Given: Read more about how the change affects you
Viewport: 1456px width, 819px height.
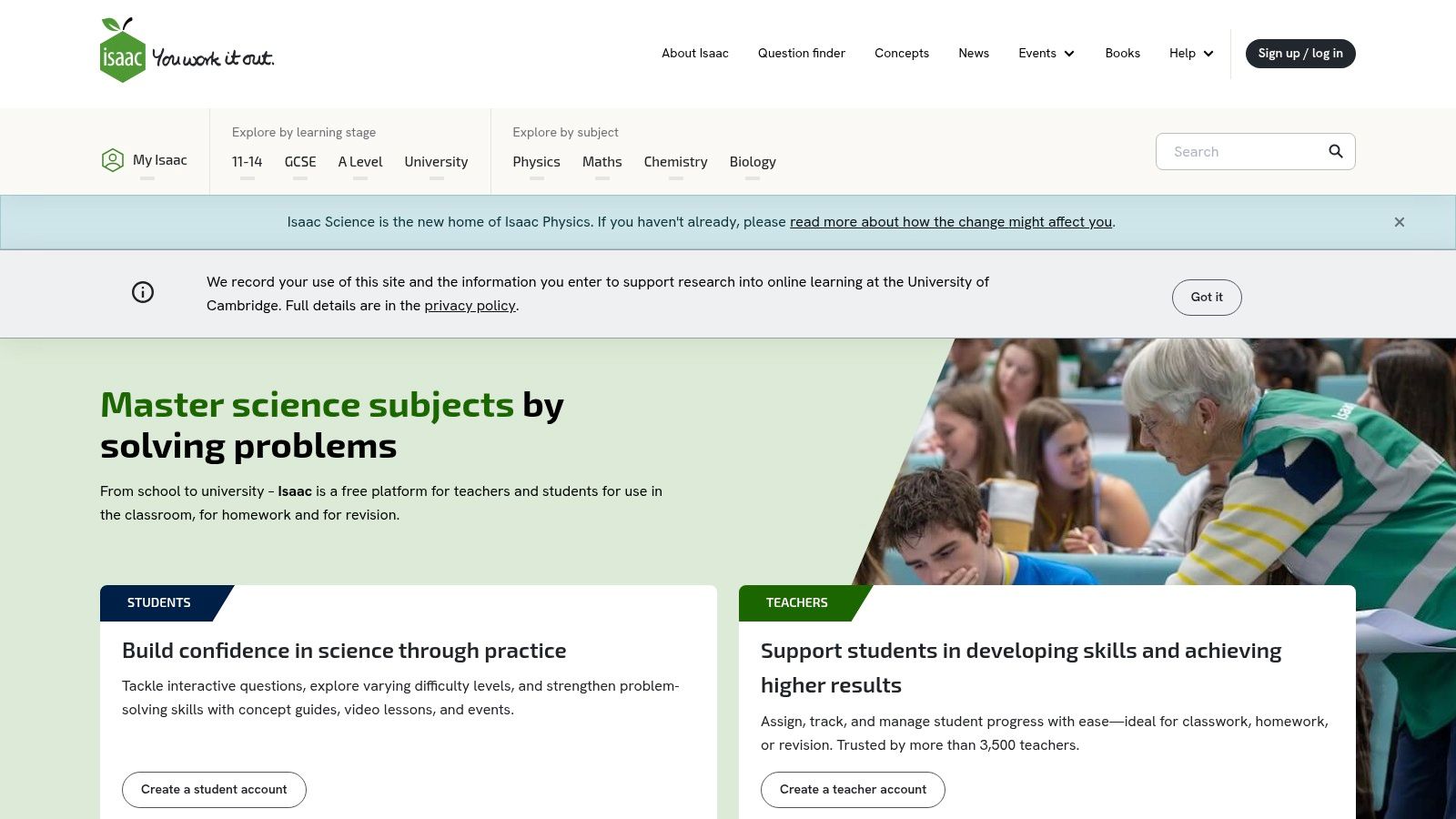Looking at the screenshot, I should [951, 222].
